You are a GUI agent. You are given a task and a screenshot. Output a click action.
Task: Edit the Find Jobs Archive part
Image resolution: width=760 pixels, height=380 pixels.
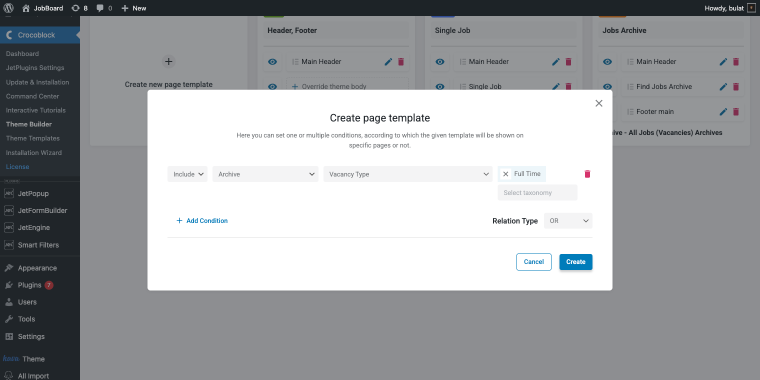[x=723, y=87]
